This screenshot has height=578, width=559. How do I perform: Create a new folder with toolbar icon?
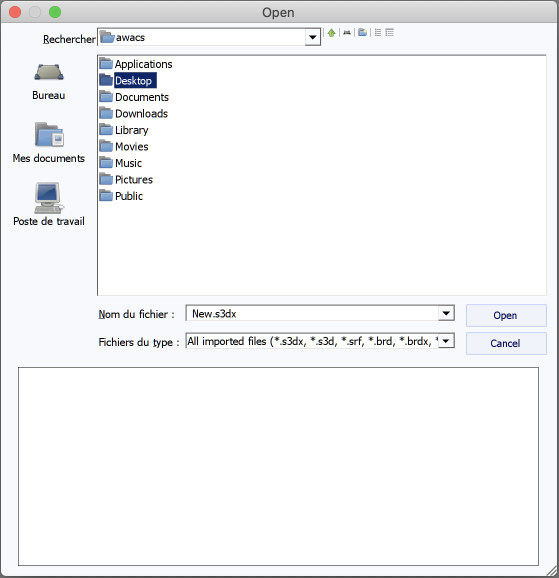click(362, 33)
